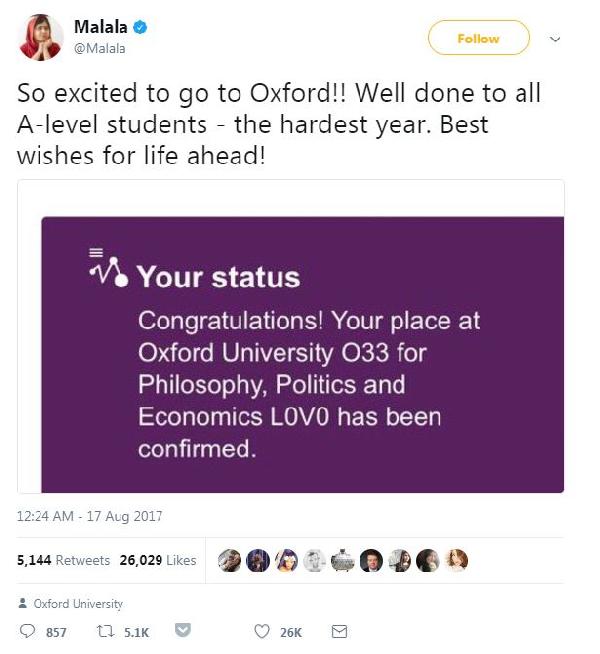Like the tweet with heart icon
Screen dimensions: 600x654
click(x=261, y=631)
